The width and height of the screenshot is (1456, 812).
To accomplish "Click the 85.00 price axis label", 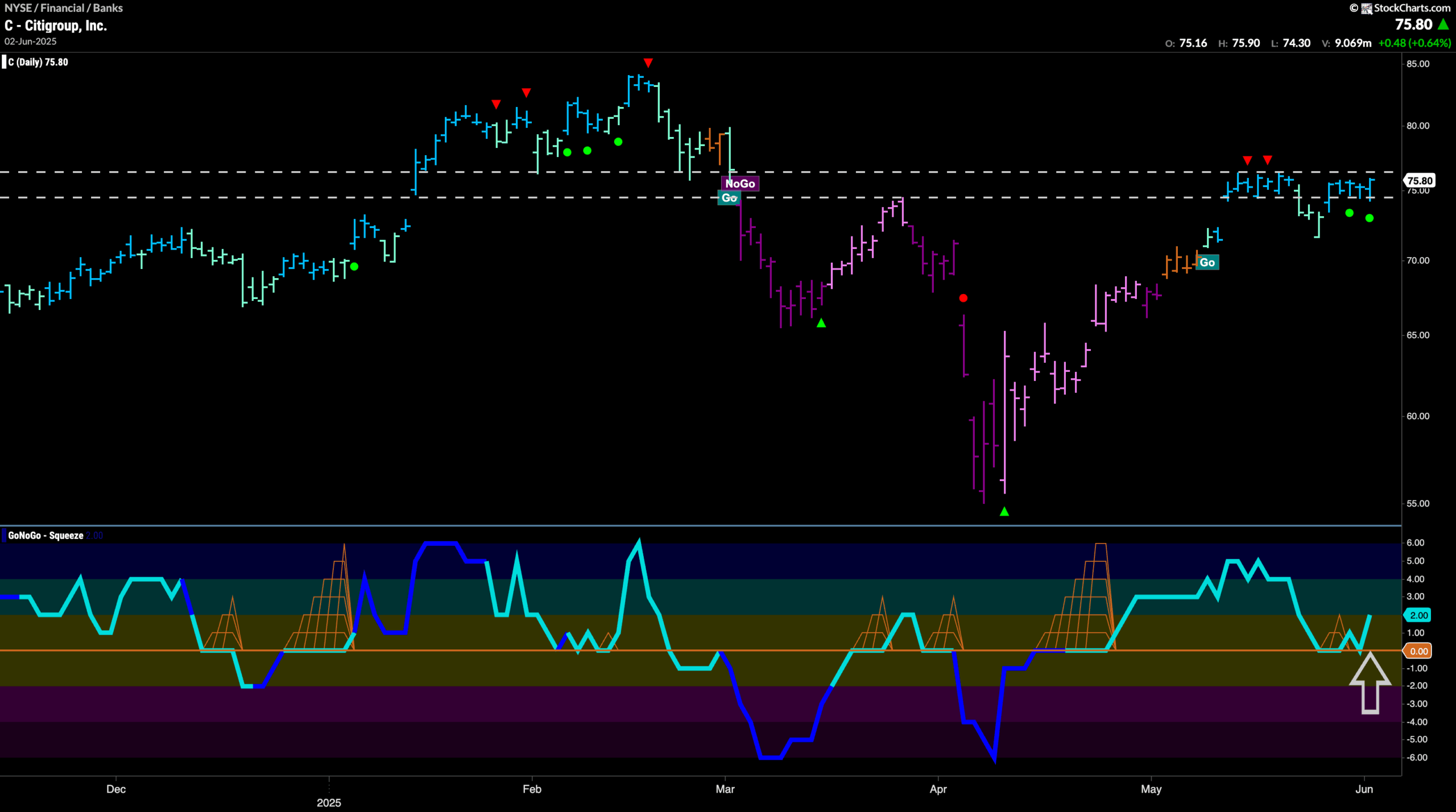I will point(1418,64).
